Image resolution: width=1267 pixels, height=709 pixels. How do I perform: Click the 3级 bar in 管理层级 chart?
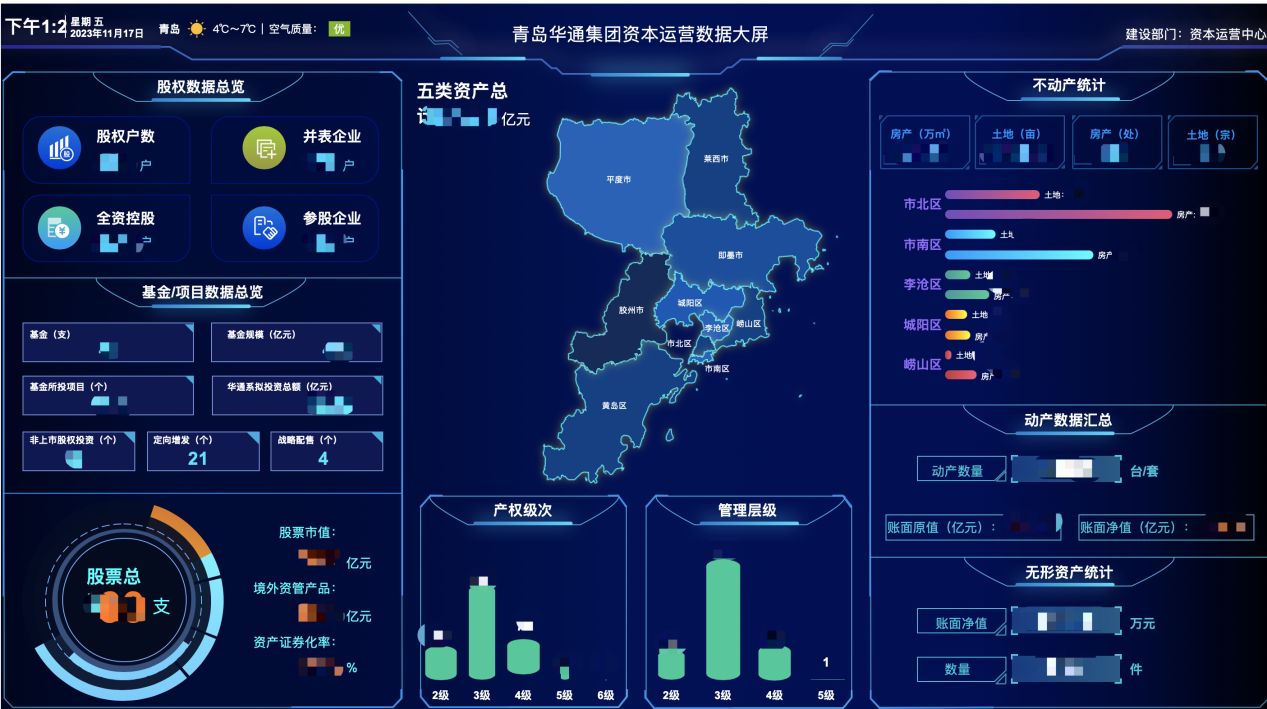tap(723, 620)
